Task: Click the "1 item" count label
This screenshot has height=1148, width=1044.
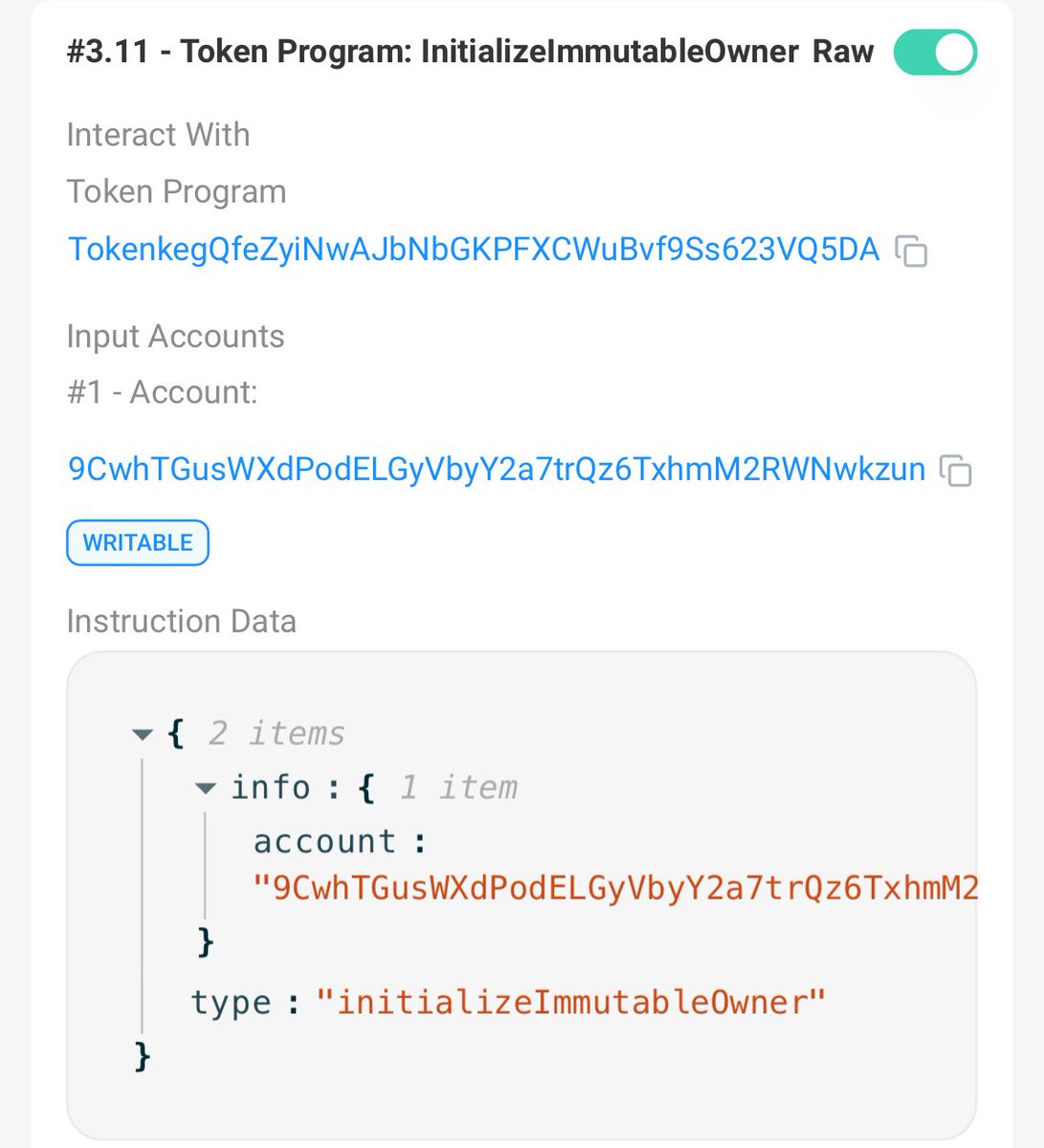Action: pos(457,787)
